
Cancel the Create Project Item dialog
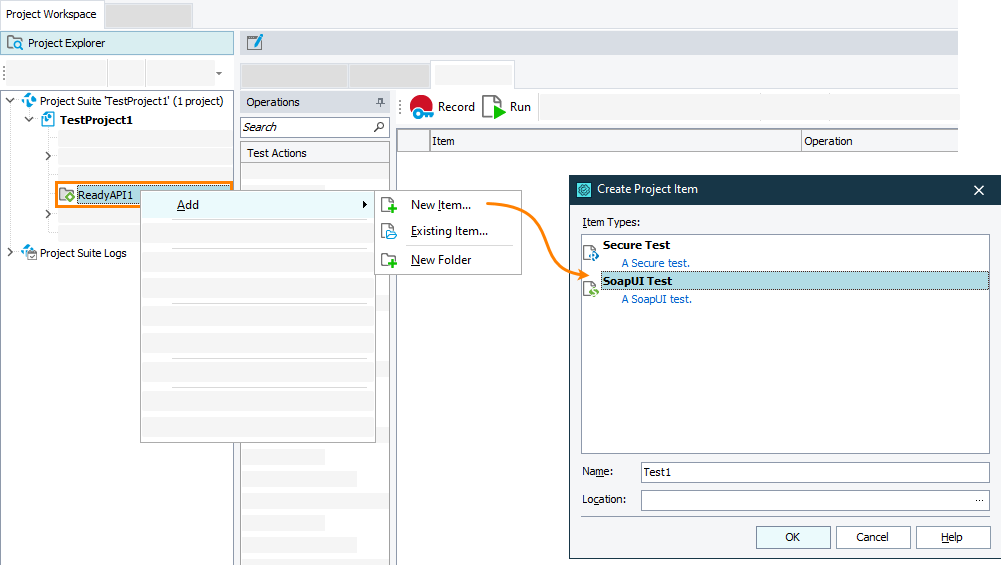pyautogui.click(x=872, y=537)
